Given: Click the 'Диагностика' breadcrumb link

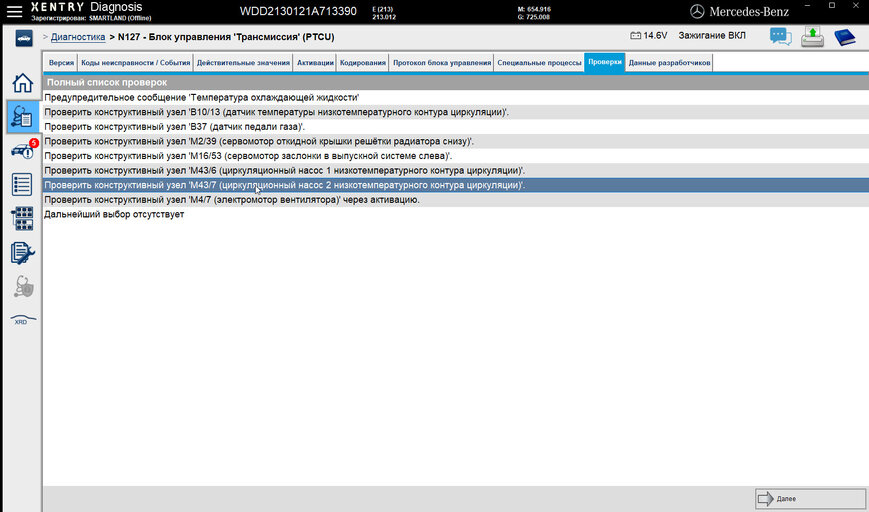Looking at the screenshot, I should (x=78, y=37).
